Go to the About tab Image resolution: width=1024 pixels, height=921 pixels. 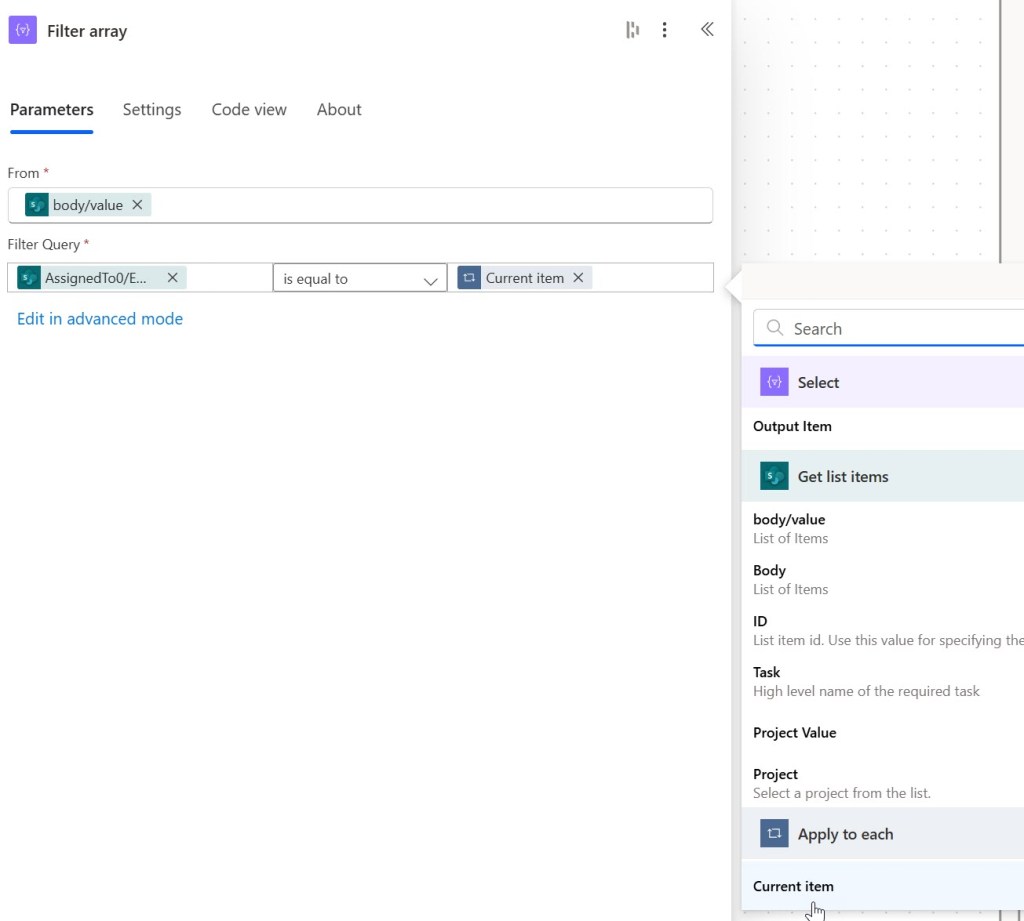click(x=339, y=110)
